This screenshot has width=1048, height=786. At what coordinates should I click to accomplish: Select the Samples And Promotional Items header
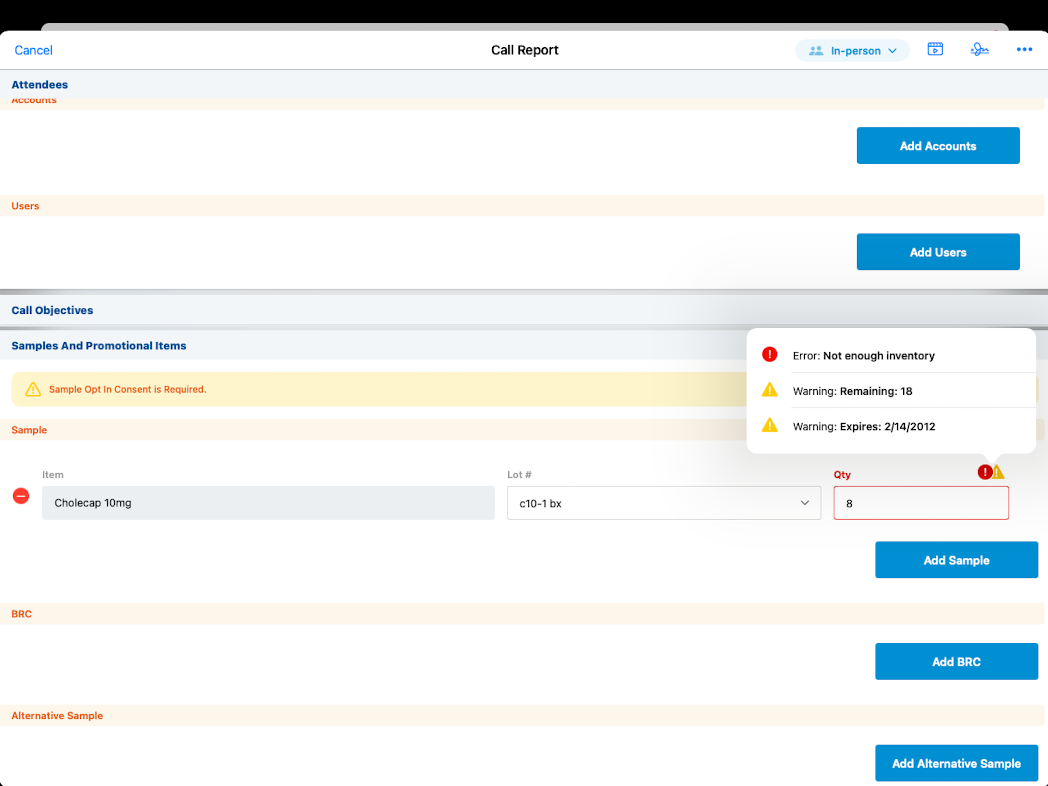[x=99, y=346]
